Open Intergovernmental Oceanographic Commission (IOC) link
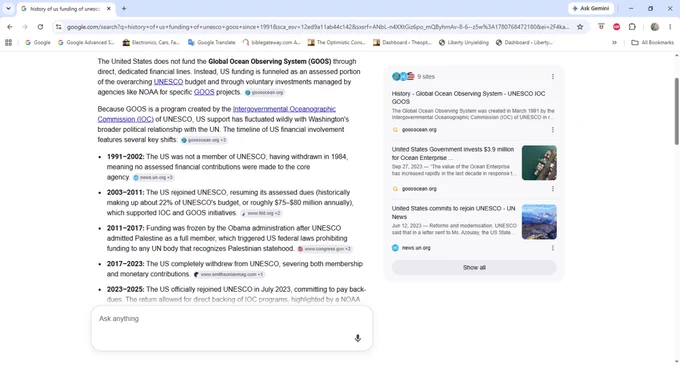Viewport: 680px width, 366px height. point(216,114)
